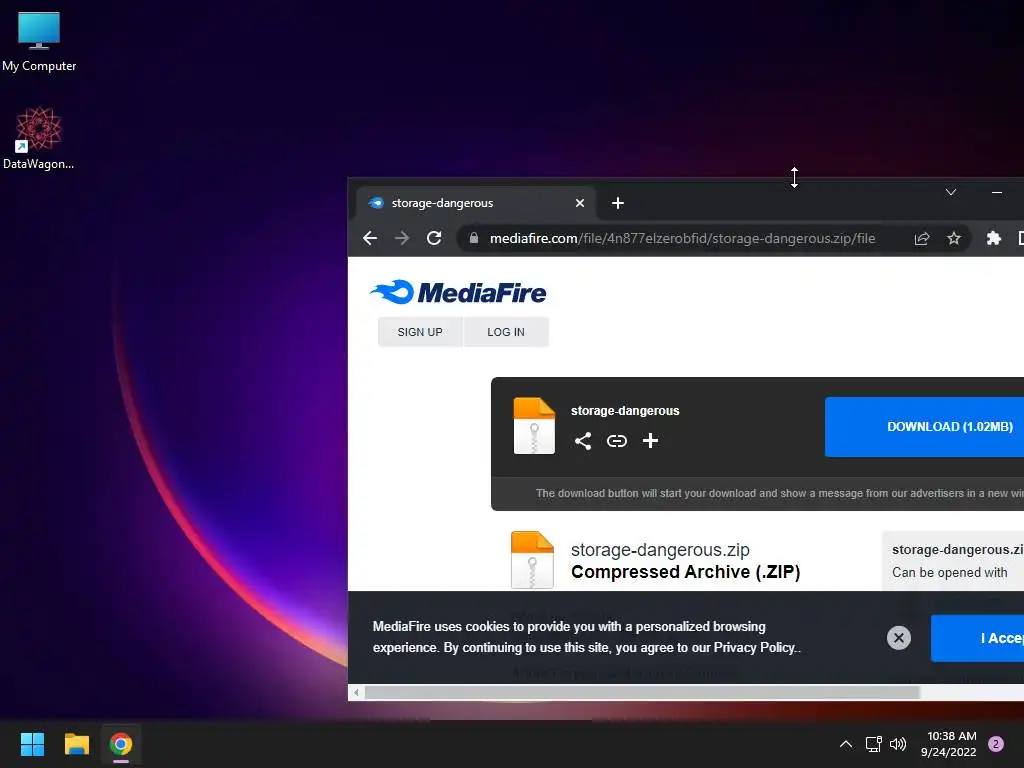
Task: Go forward in browser history
Action: pyautogui.click(x=402, y=238)
